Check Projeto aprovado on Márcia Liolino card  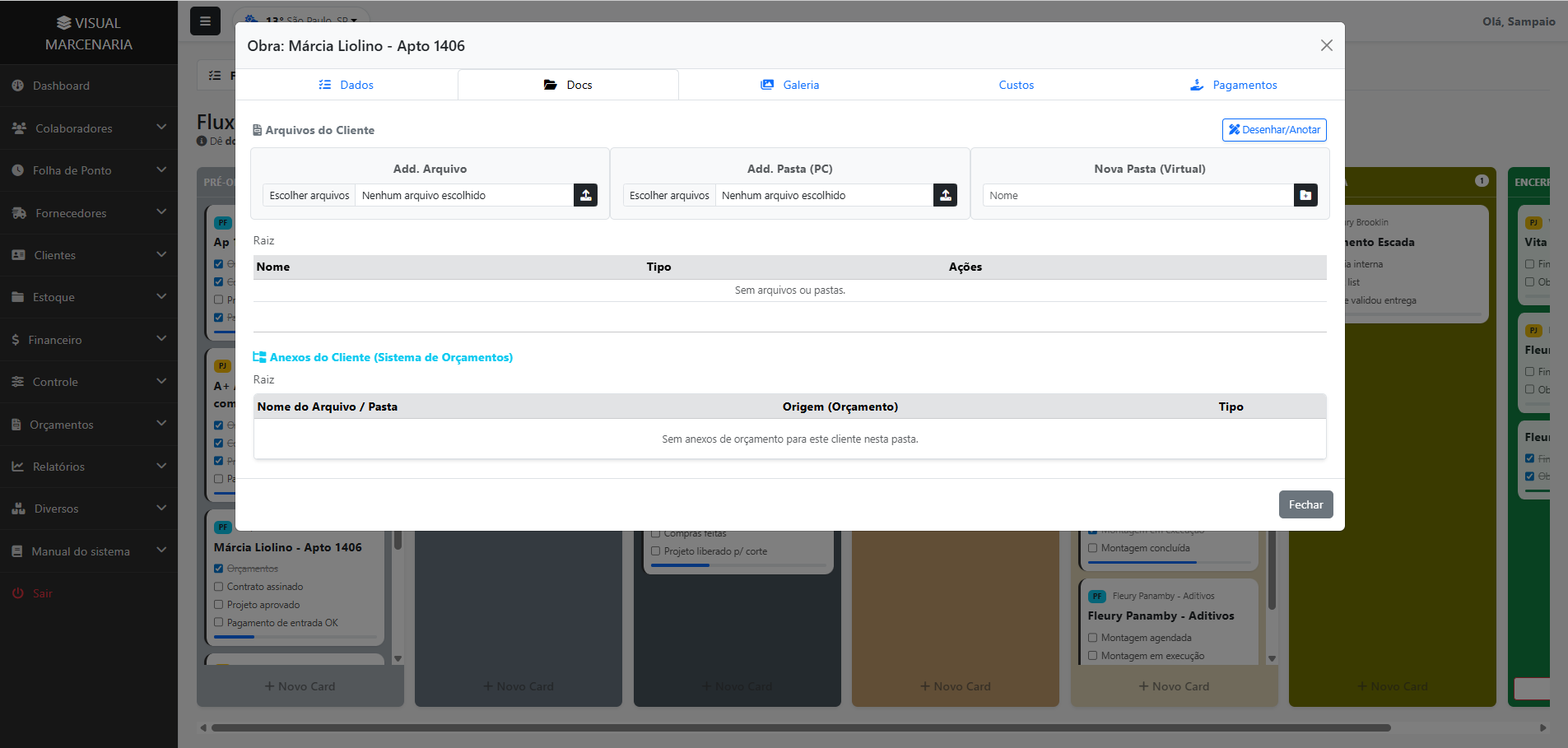point(219,605)
